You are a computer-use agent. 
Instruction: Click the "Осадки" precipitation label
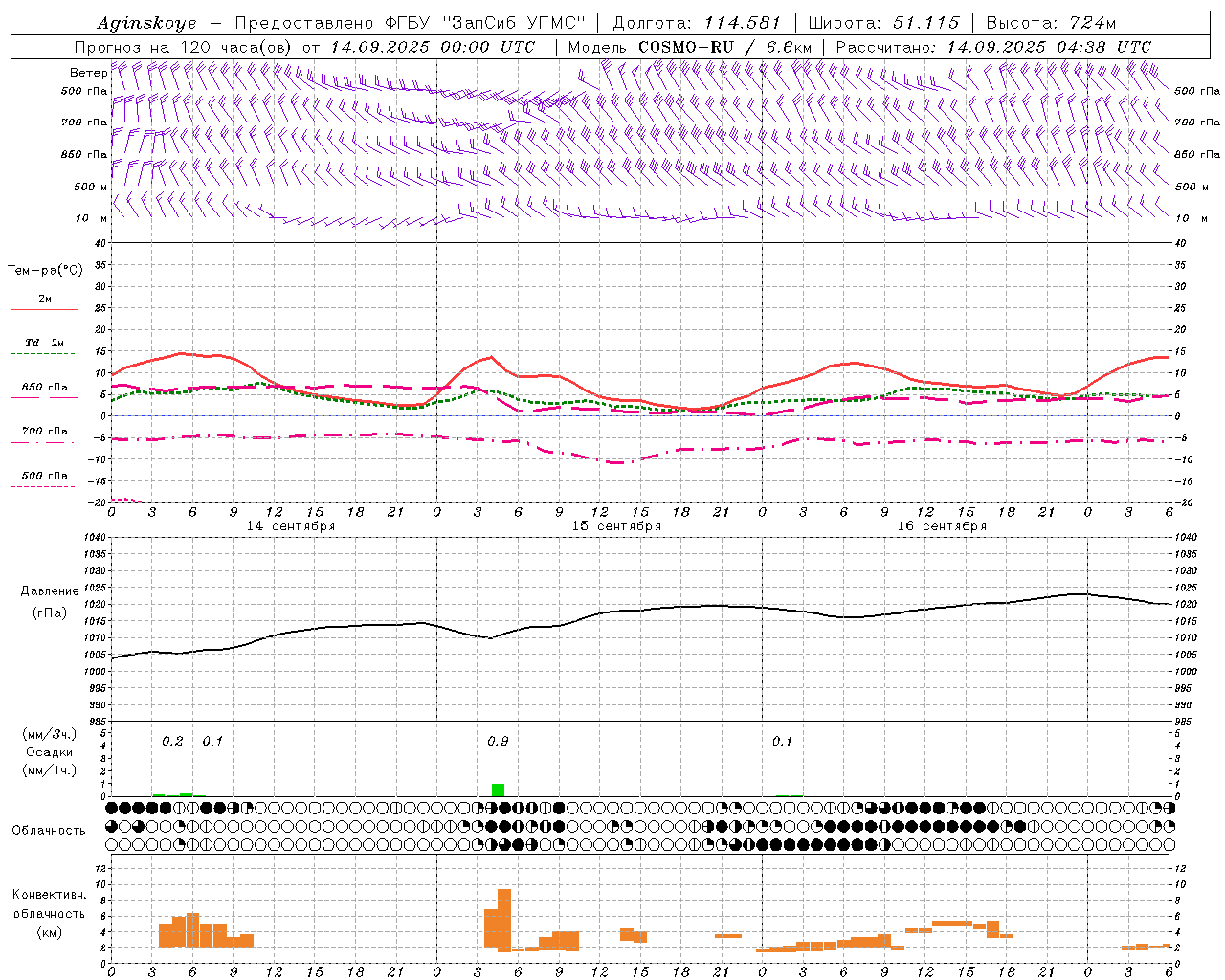tap(49, 752)
